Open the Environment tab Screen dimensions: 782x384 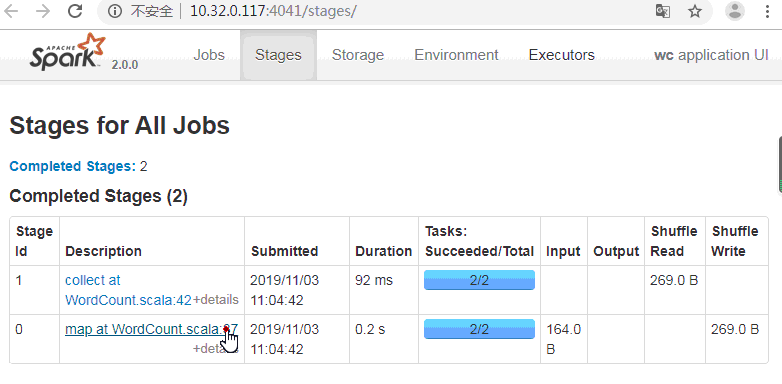456,55
